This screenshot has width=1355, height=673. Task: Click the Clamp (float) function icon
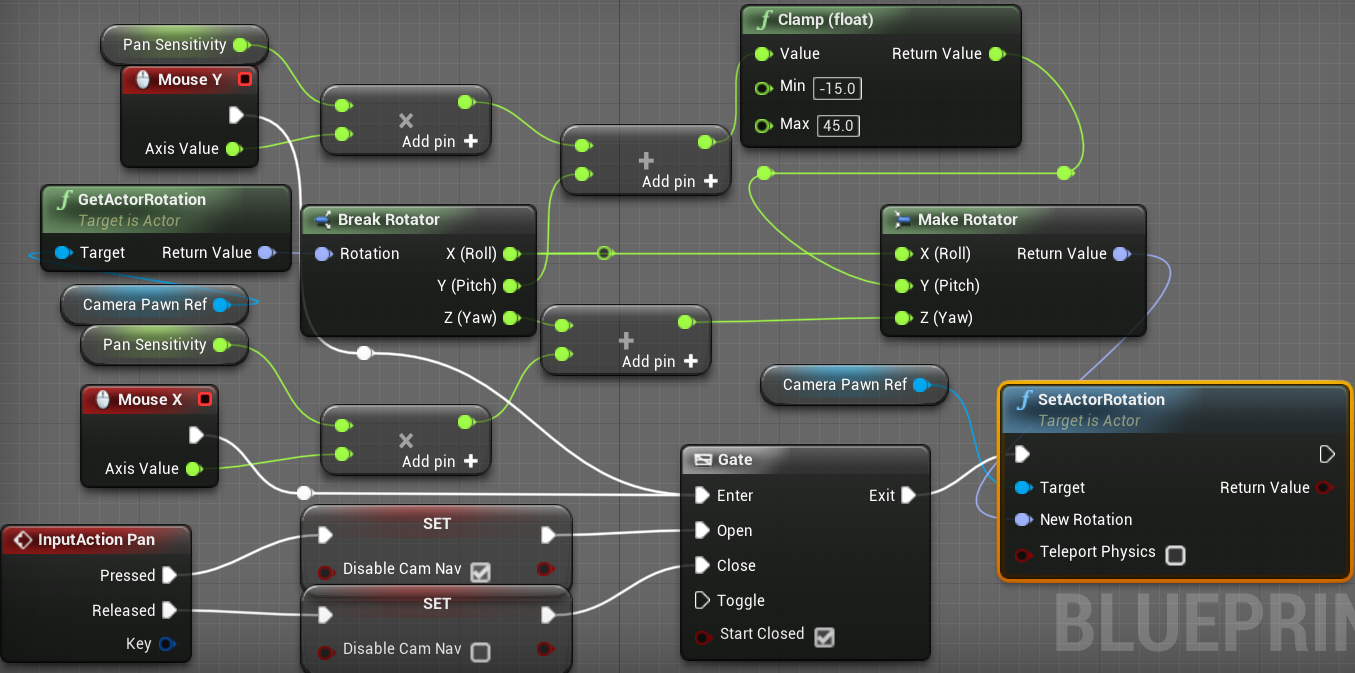762,20
